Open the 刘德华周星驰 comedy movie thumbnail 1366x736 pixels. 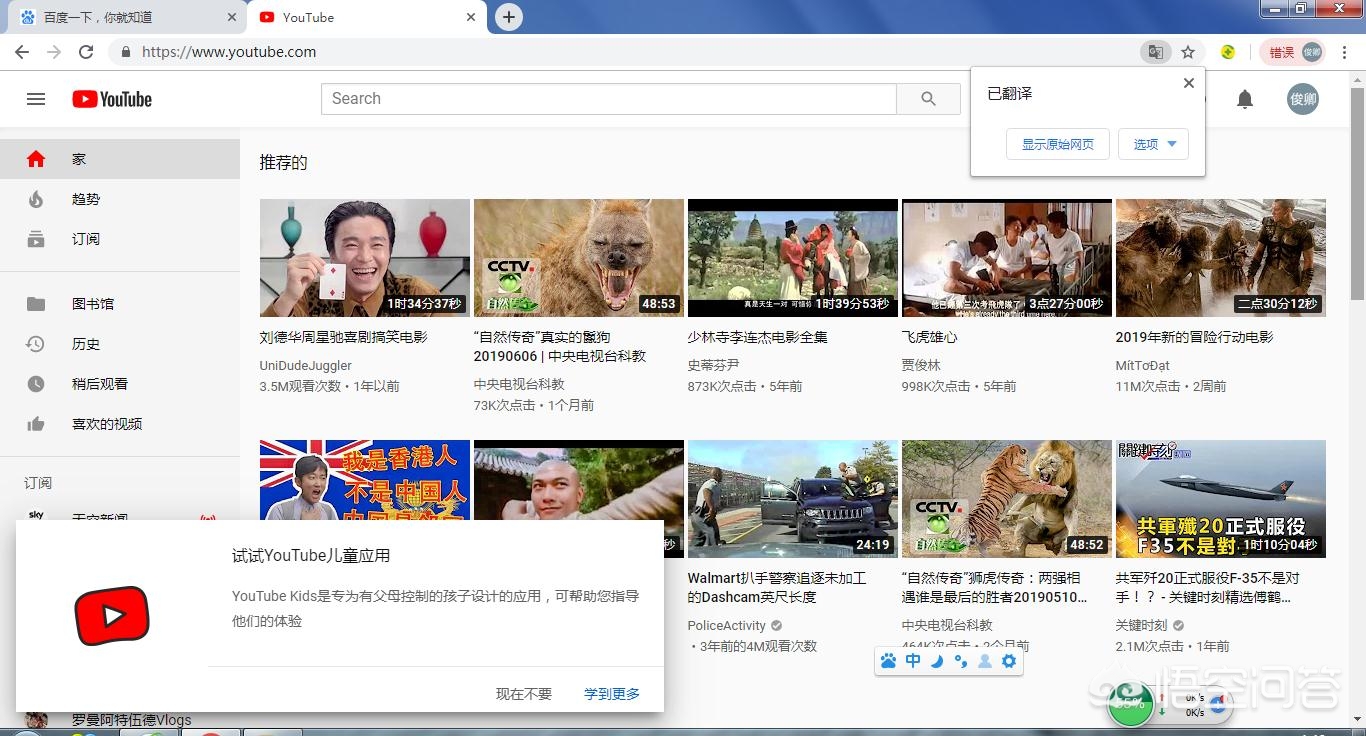pos(365,258)
